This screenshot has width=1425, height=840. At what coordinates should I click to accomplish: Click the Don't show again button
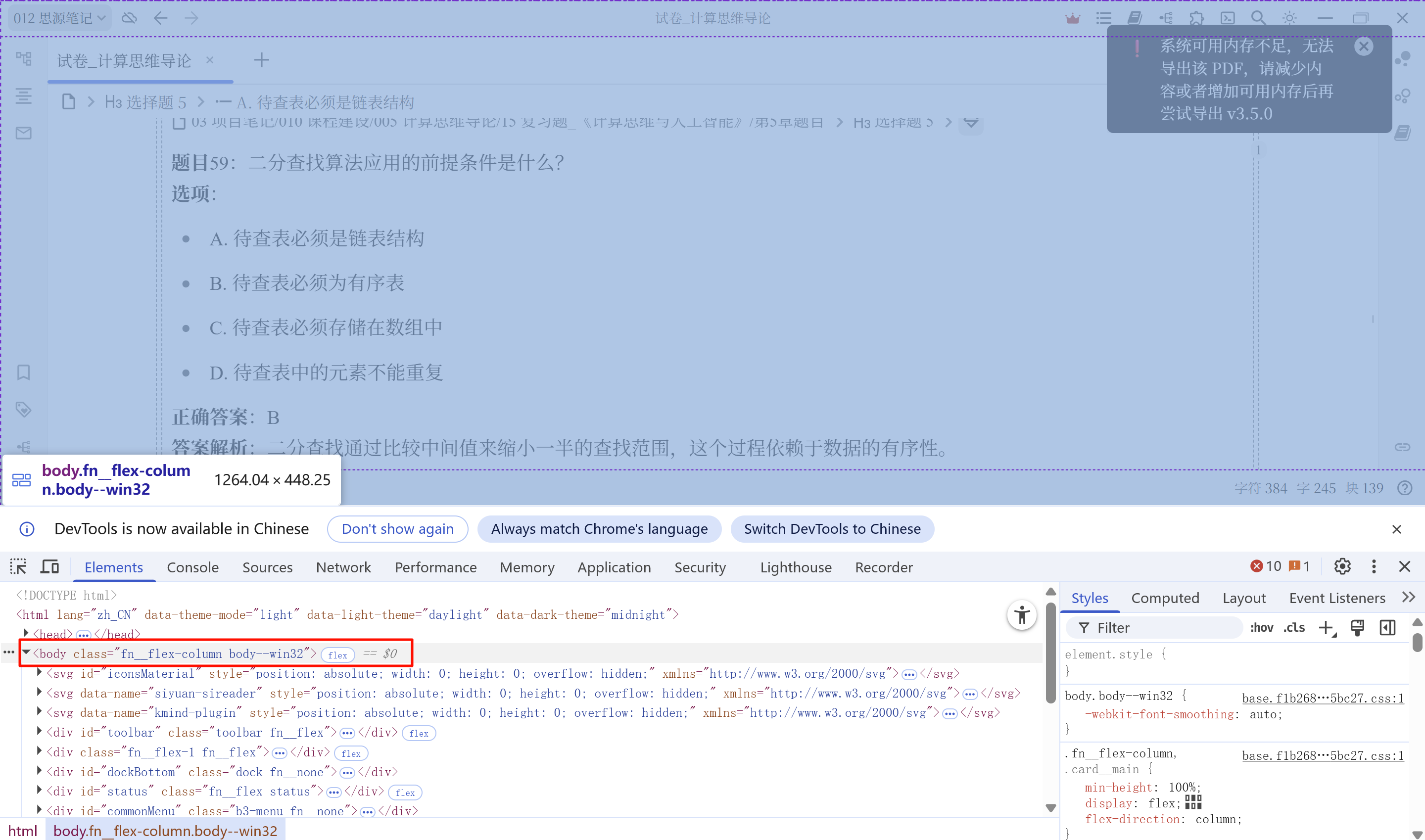point(397,529)
